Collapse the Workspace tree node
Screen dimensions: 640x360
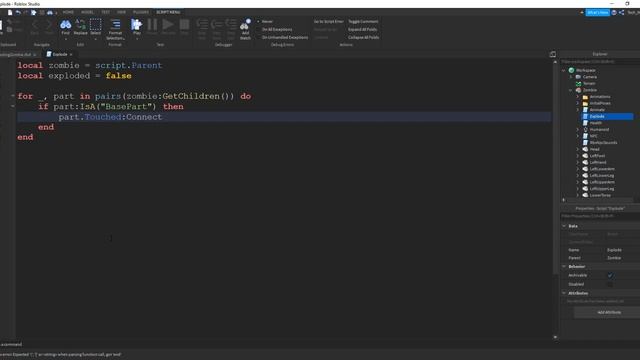(564, 70)
